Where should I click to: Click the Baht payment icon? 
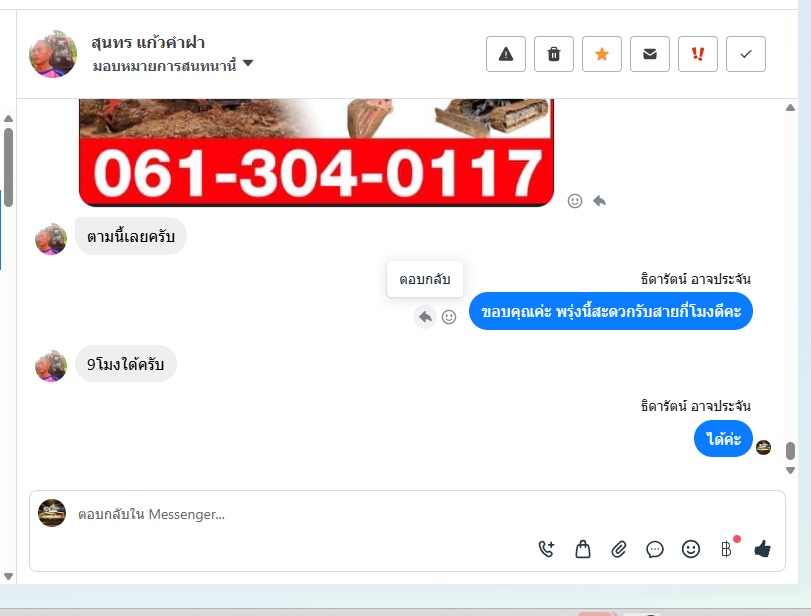727,549
